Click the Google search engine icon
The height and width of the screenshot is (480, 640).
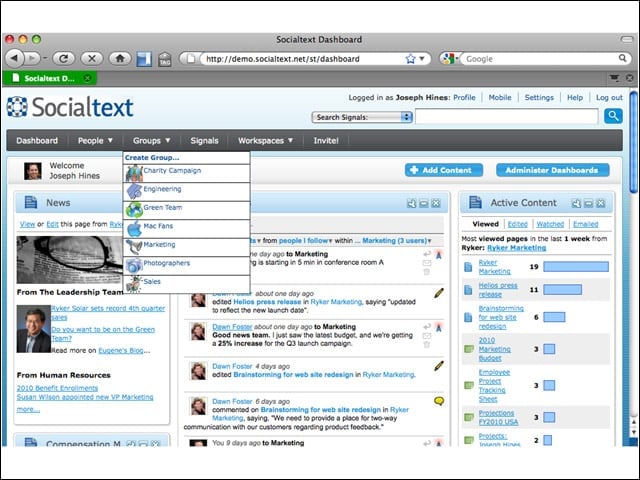448,59
